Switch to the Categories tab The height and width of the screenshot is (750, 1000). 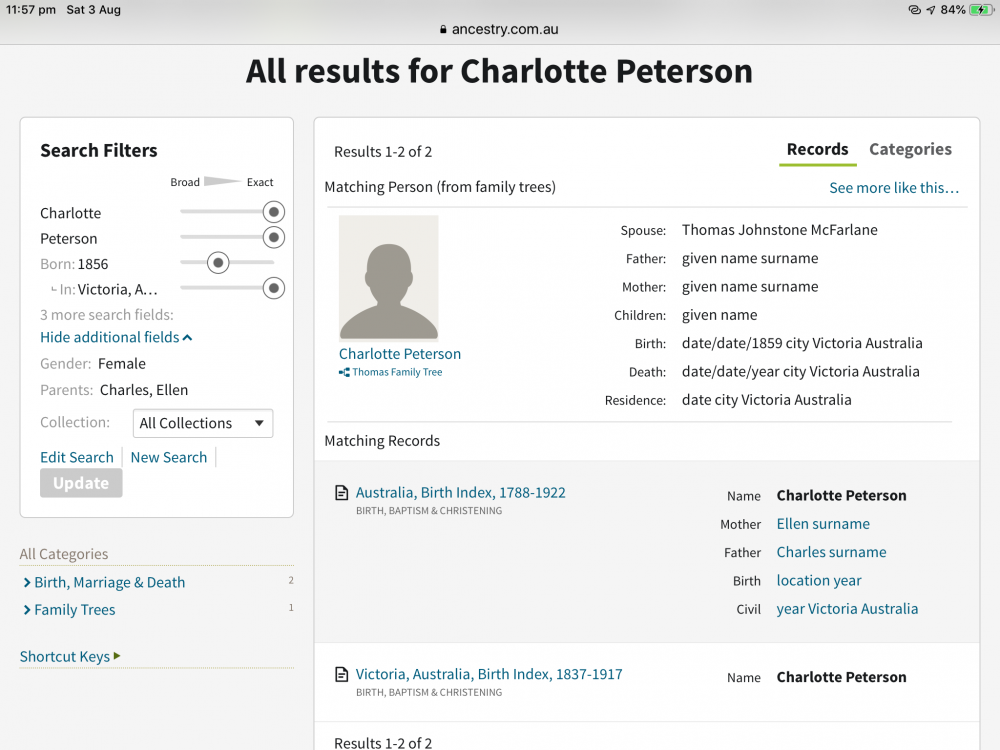pos(910,149)
